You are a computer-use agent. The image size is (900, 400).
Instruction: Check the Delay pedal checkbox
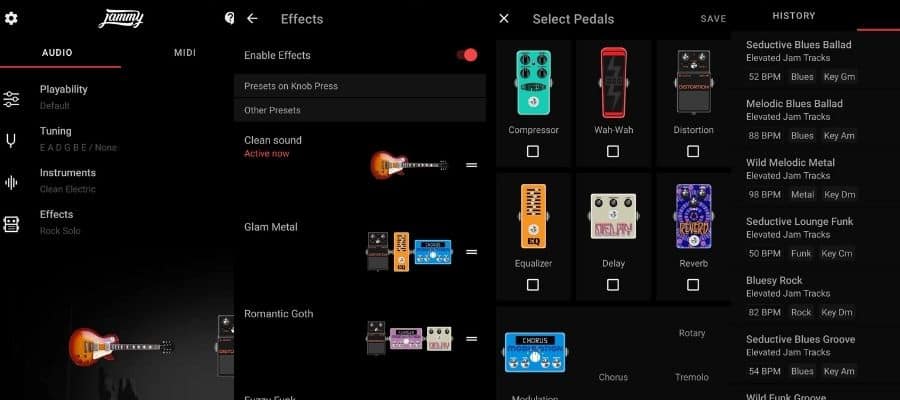[613, 285]
